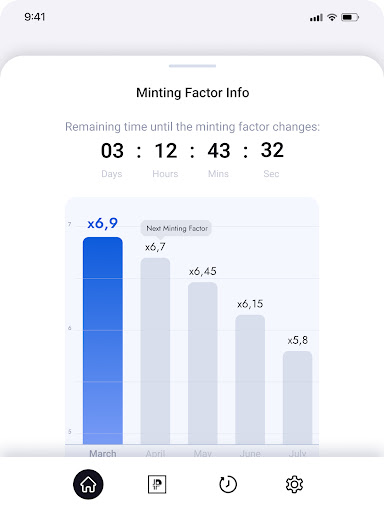Select the blue March bar
Screen dimensions: 384x512
point(103,340)
